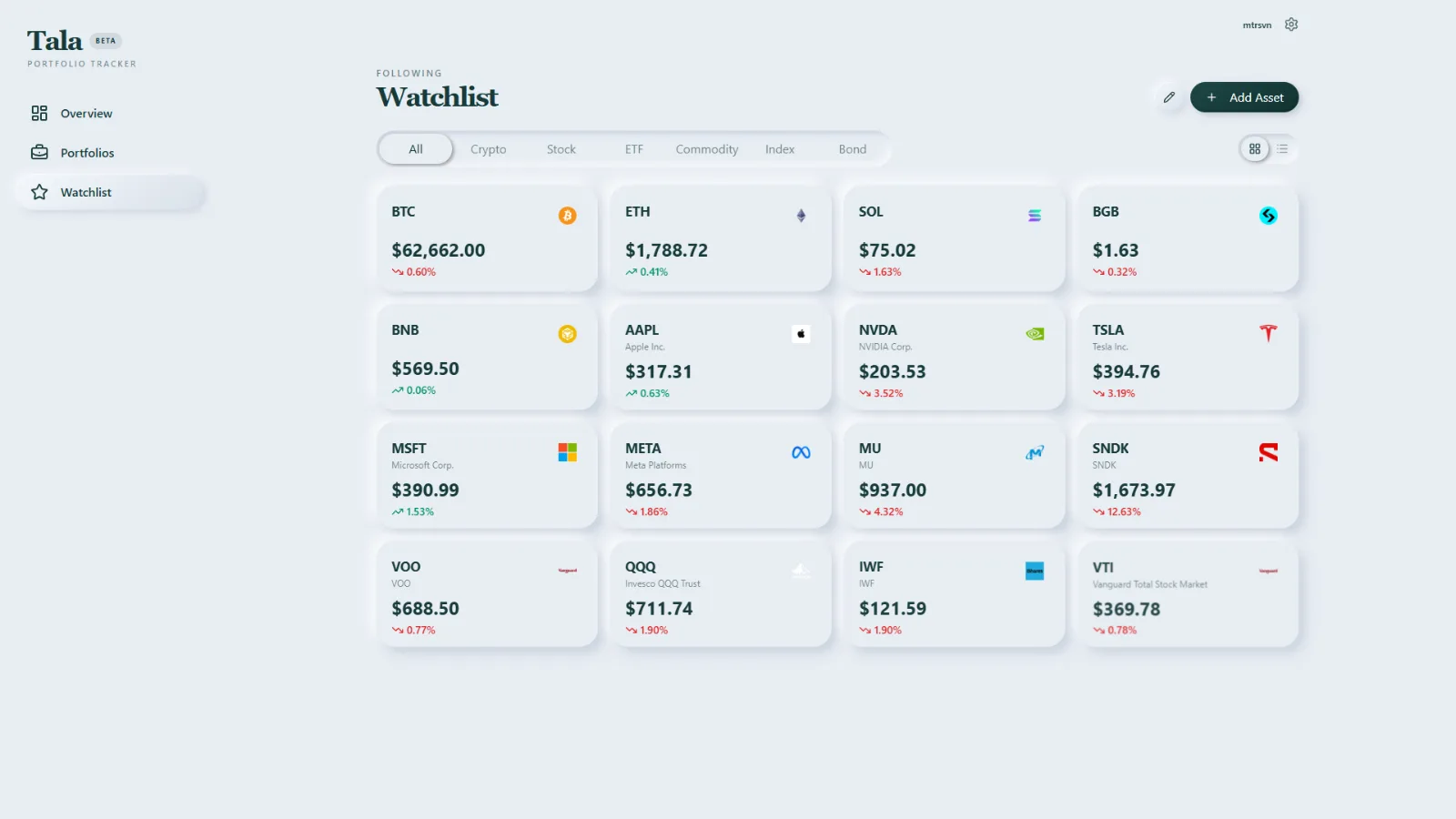The height and width of the screenshot is (819, 1456).
Task: Click the Meta logo on the META card
Action: pos(801,452)
